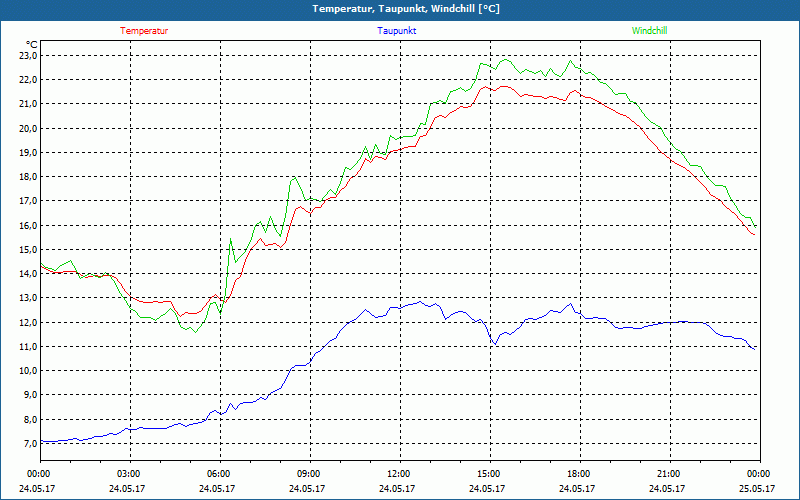
Task: Click the 25.05.17 date label
Action: pyautogui.click(x=759, y=489)
